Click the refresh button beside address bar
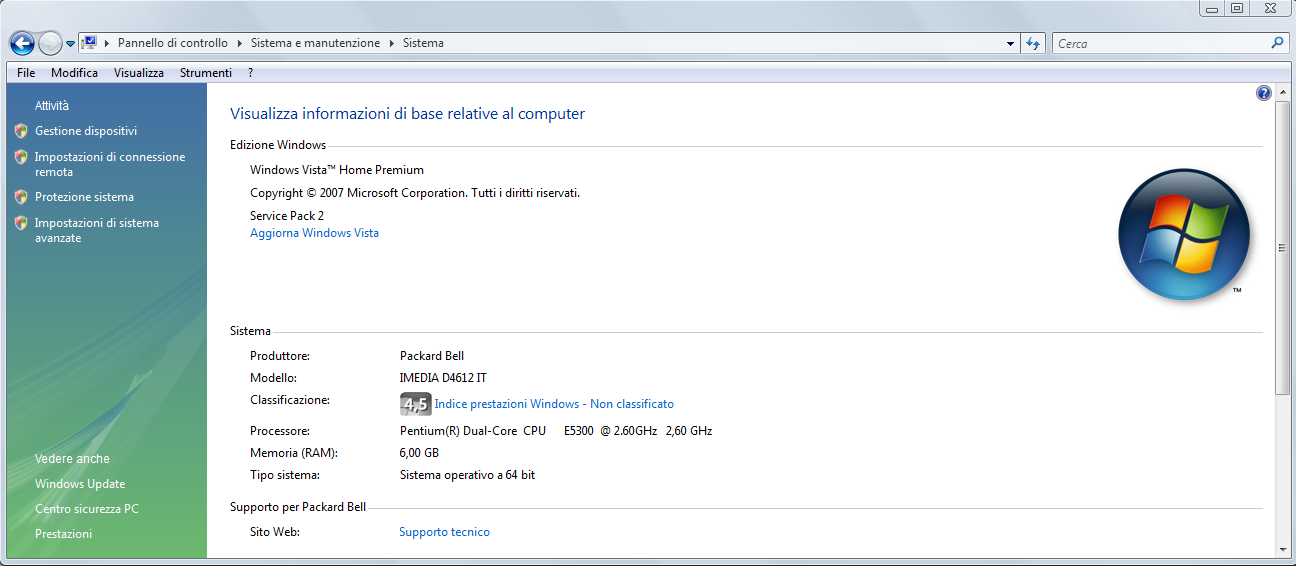The image size is (1296, 566). click(x=1033, y=43)
